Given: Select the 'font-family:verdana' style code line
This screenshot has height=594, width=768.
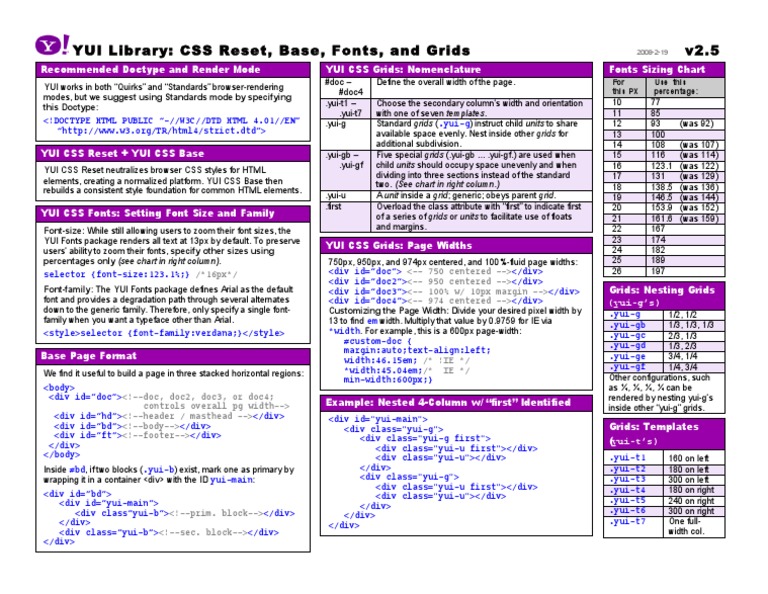Looking at the screenshot, I should [x=164, y=333].
